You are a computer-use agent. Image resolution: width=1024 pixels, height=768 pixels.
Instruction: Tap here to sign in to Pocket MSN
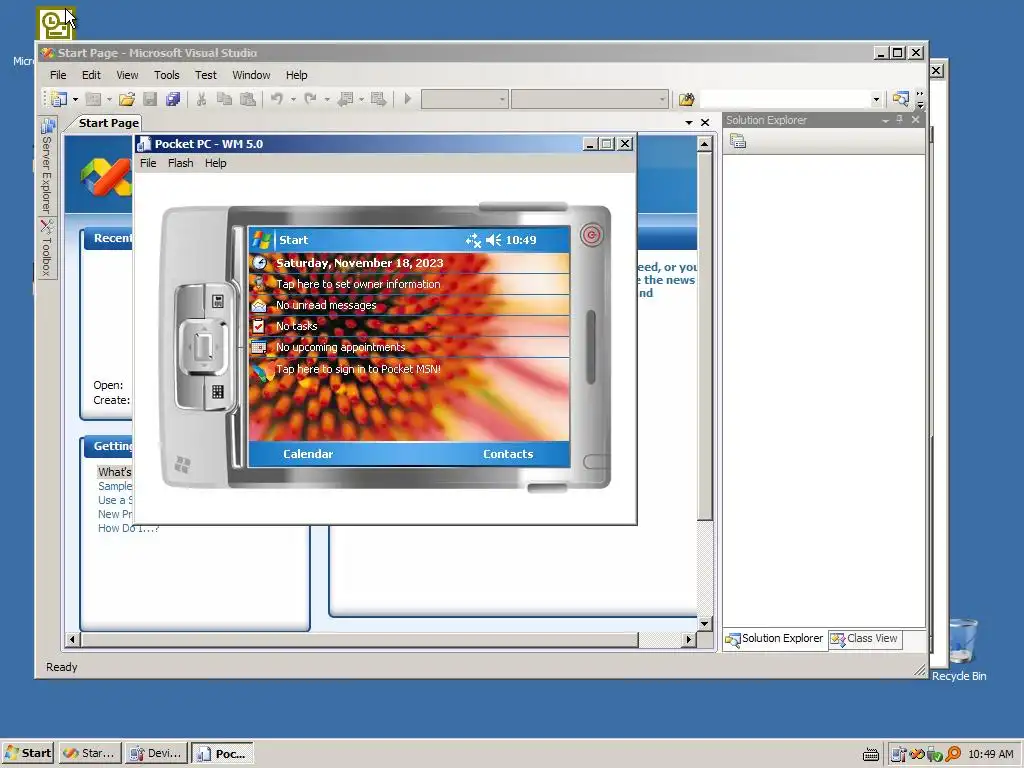(409, 370)
